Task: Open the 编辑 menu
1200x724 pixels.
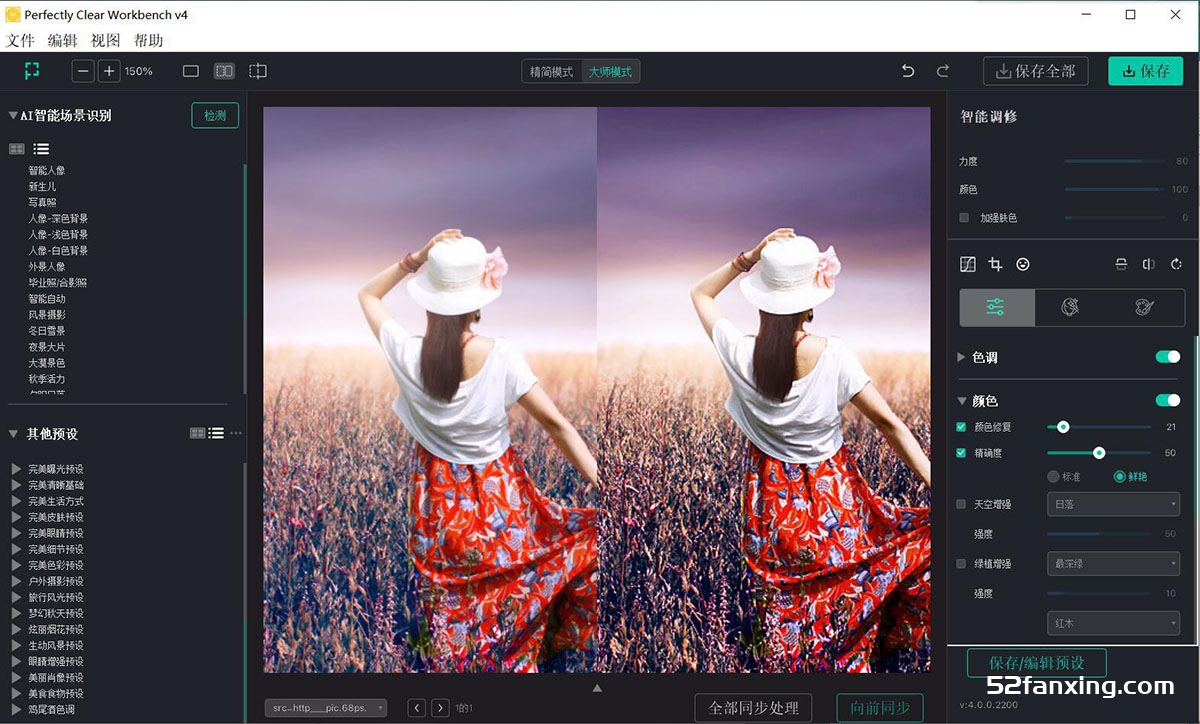Action: pyautogui.click(x=63, y=40)
